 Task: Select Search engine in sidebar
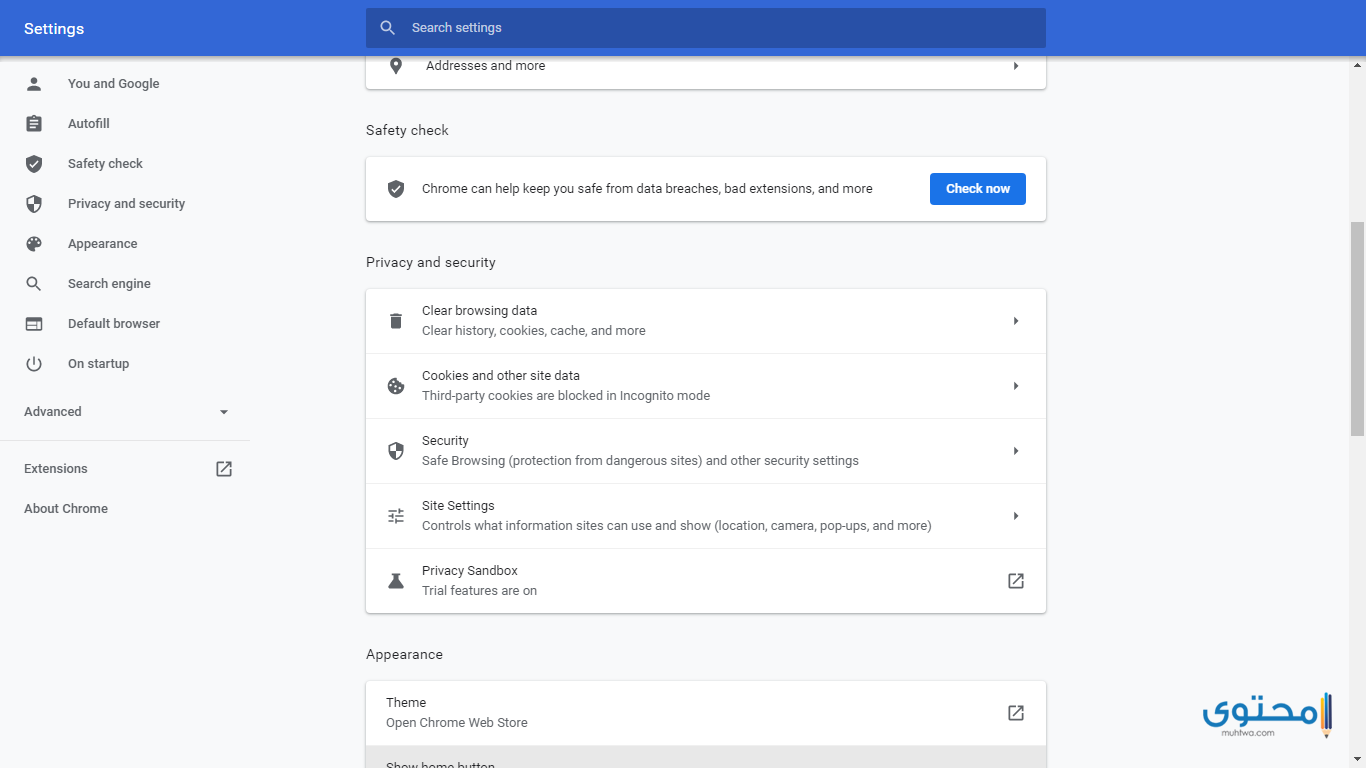click(x=109, y=284)
